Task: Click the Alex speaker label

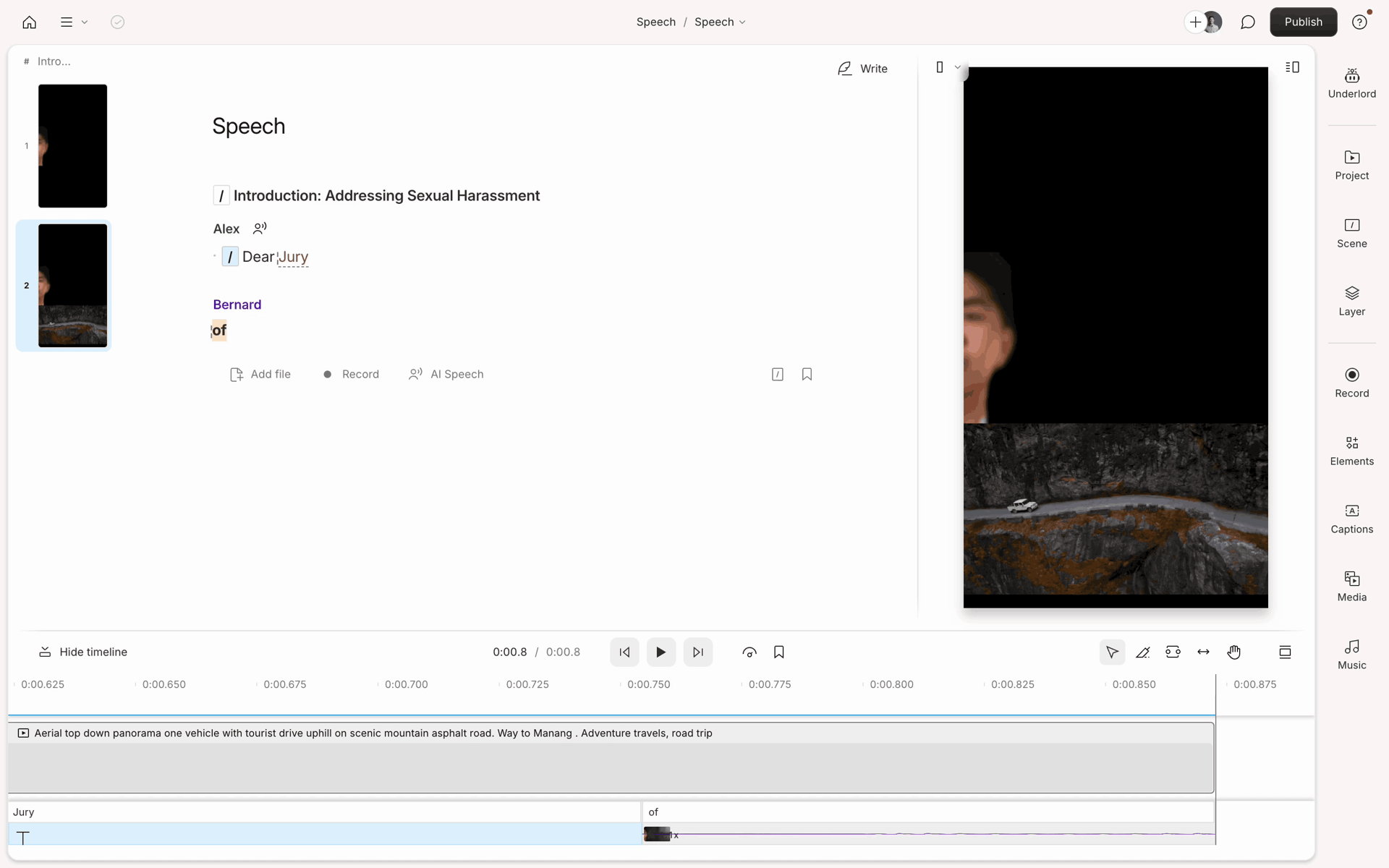Action: [x=226, y=229]
